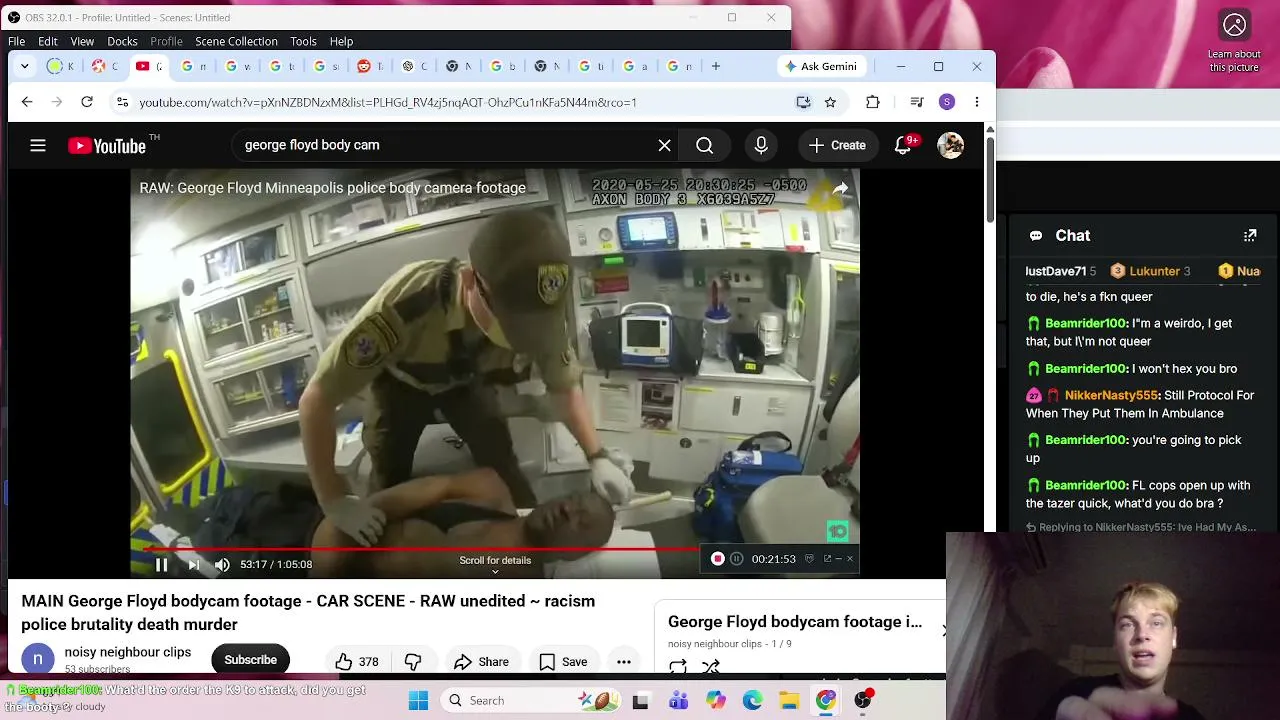The image size is (1280, 720).
Task: Open the OBS Docks menu
Action: pos(122,41)
